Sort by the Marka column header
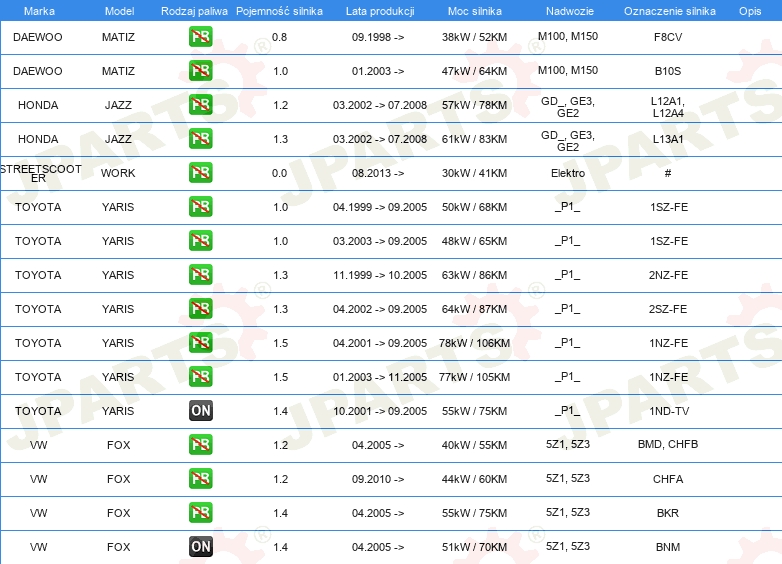Screen dimensions: 782x564 click(x=39, y=11)
